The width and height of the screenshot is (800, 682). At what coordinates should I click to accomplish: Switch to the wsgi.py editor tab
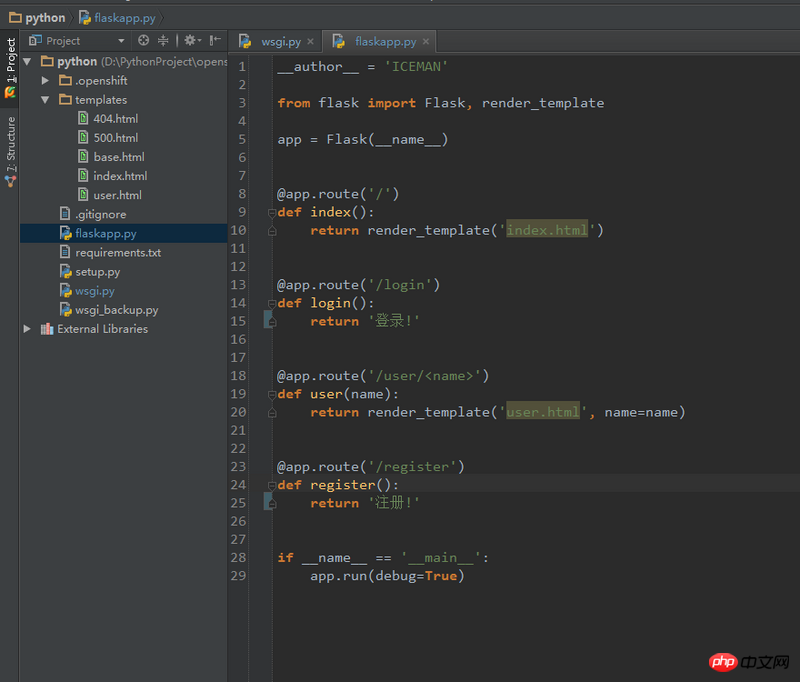278,42
